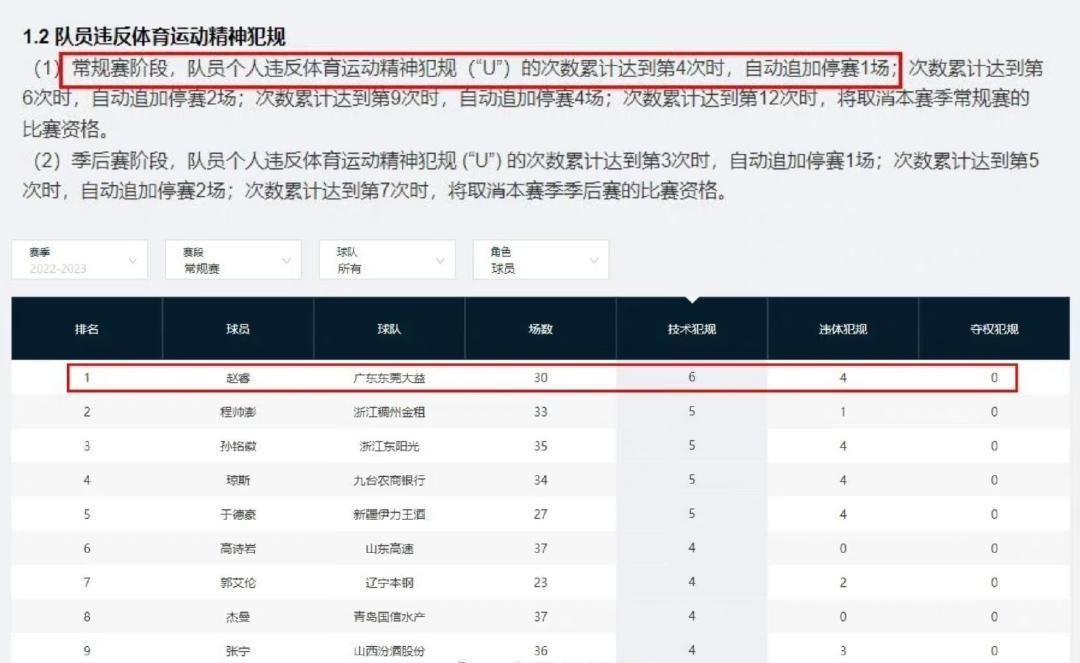
Task: Open player 郭艾伦 entry
Action: 238,582
